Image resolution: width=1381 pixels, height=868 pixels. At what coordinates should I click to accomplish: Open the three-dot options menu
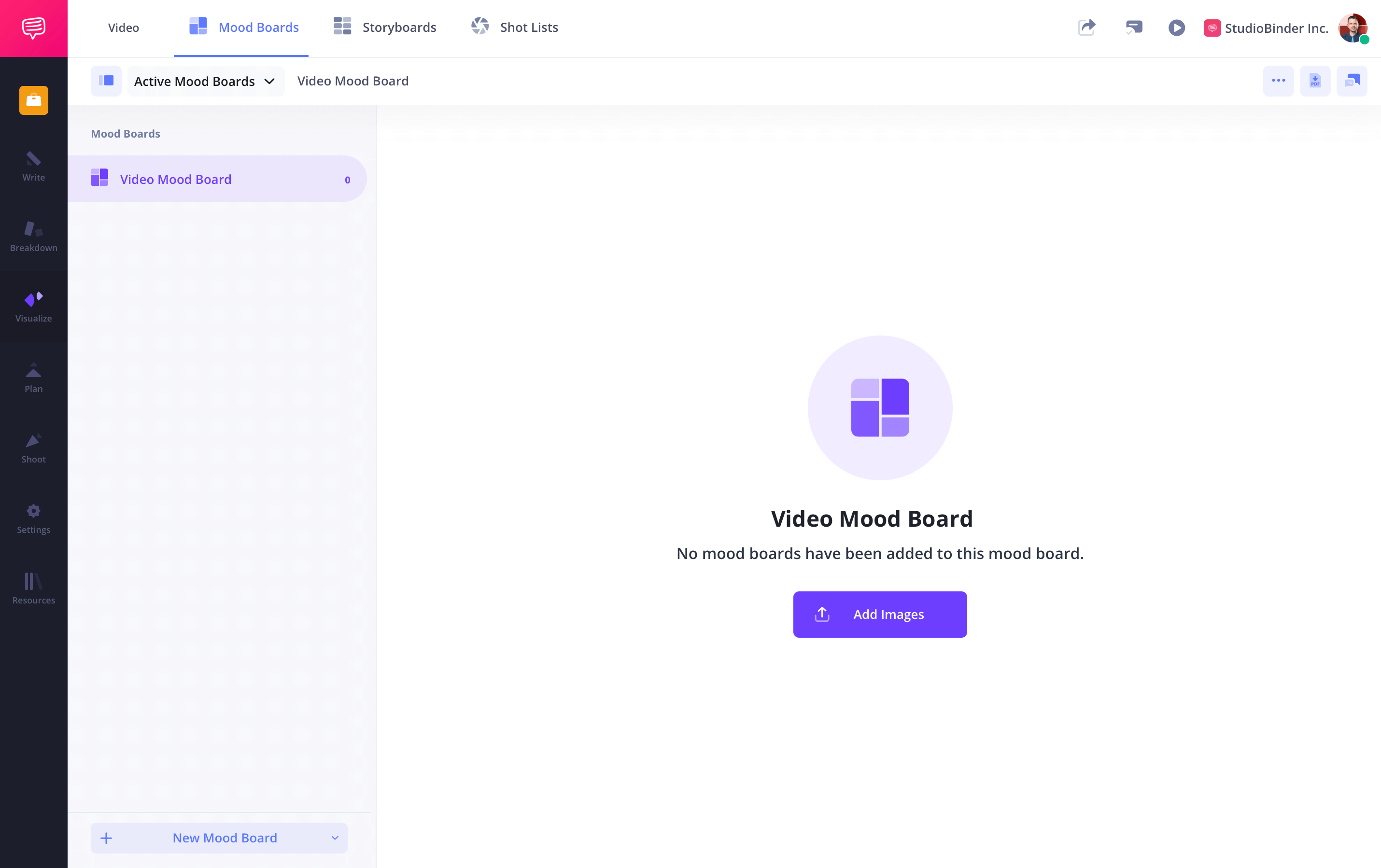(x=1278, y=81)
